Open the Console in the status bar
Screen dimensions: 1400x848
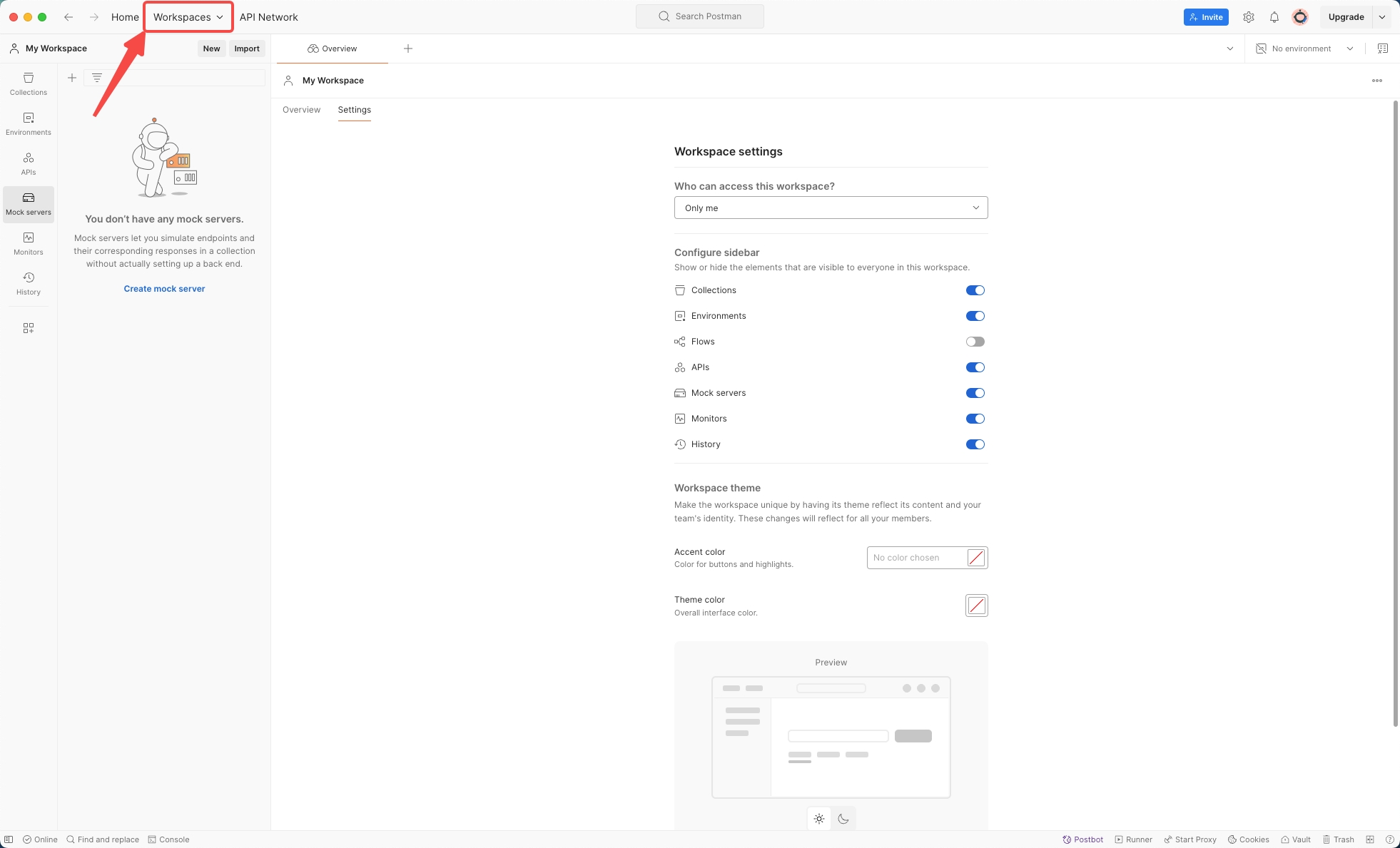coord(169,839)
